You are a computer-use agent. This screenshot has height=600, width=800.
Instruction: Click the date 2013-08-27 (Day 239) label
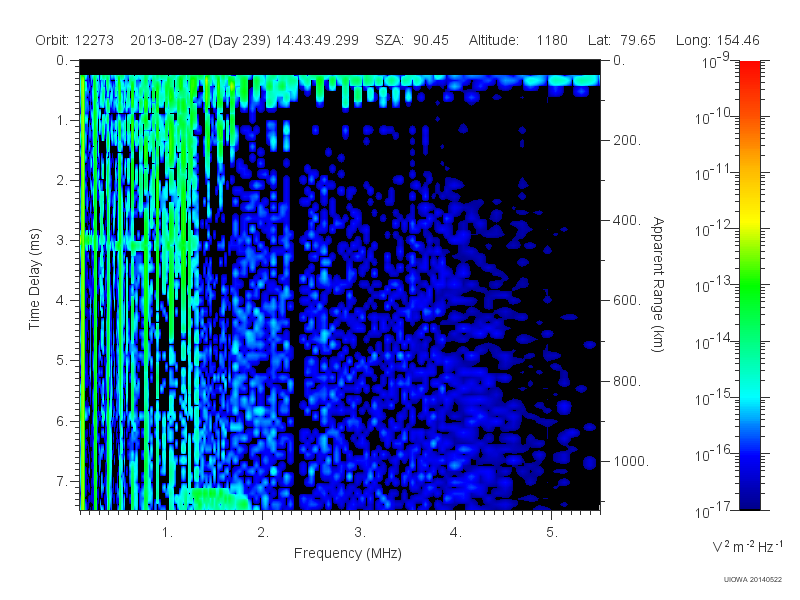tap(201, 40)
